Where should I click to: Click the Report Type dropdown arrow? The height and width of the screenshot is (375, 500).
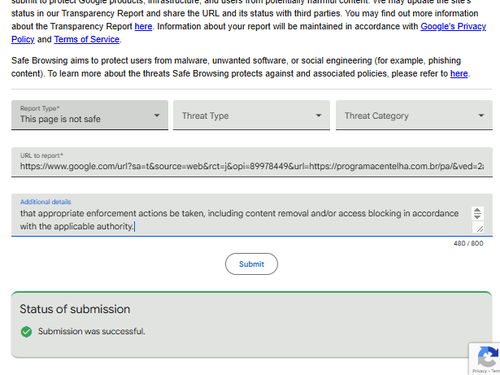pyautogui.click(x=157, y=115)
